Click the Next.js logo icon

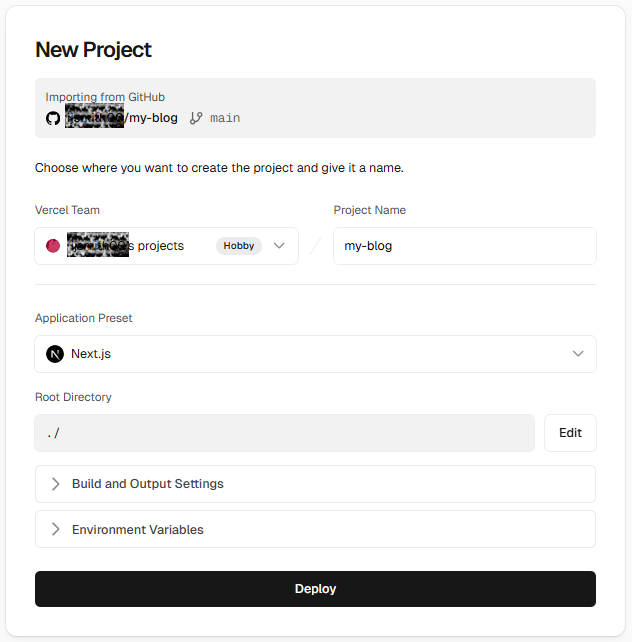tap(55, 354)
